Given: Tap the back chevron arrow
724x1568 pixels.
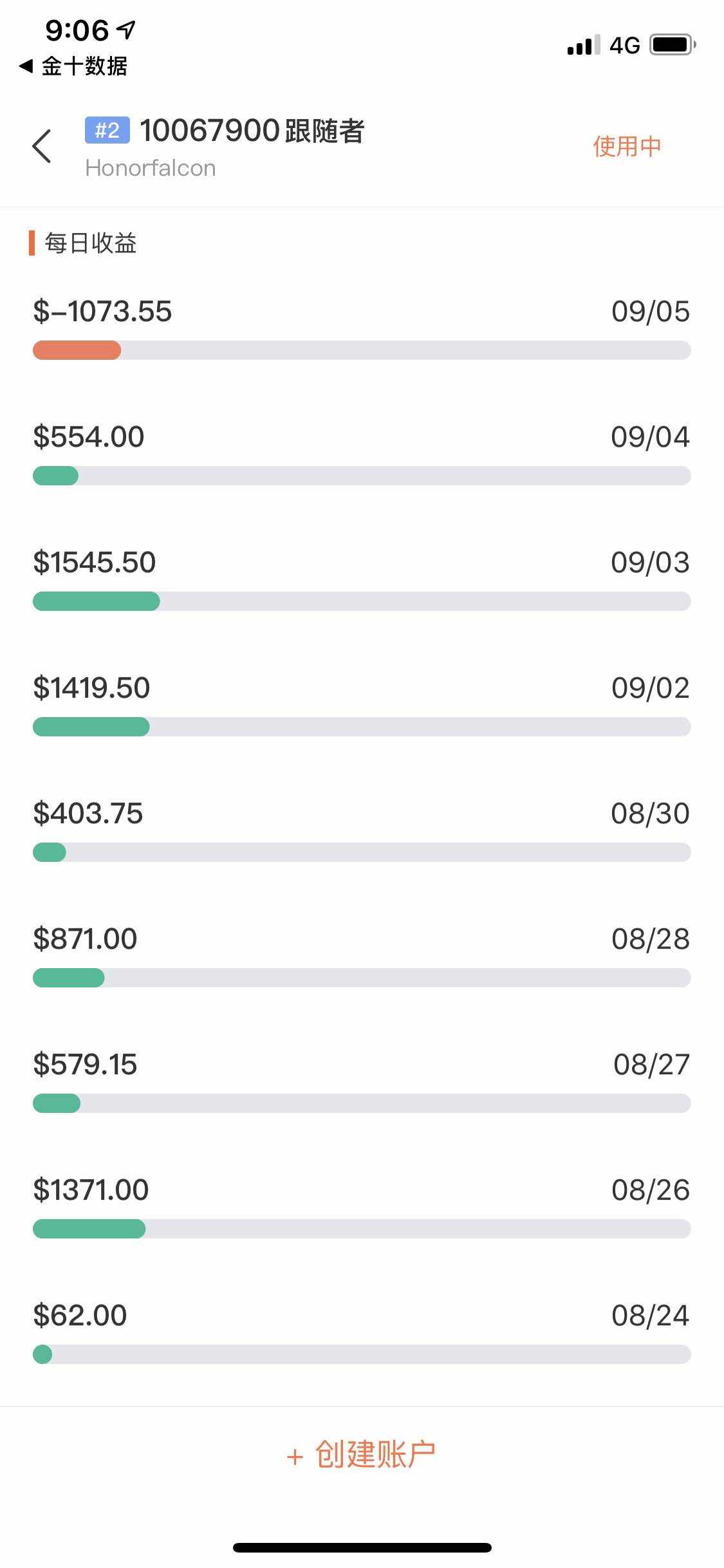Looking at the screenshot, I should point(42,146).
